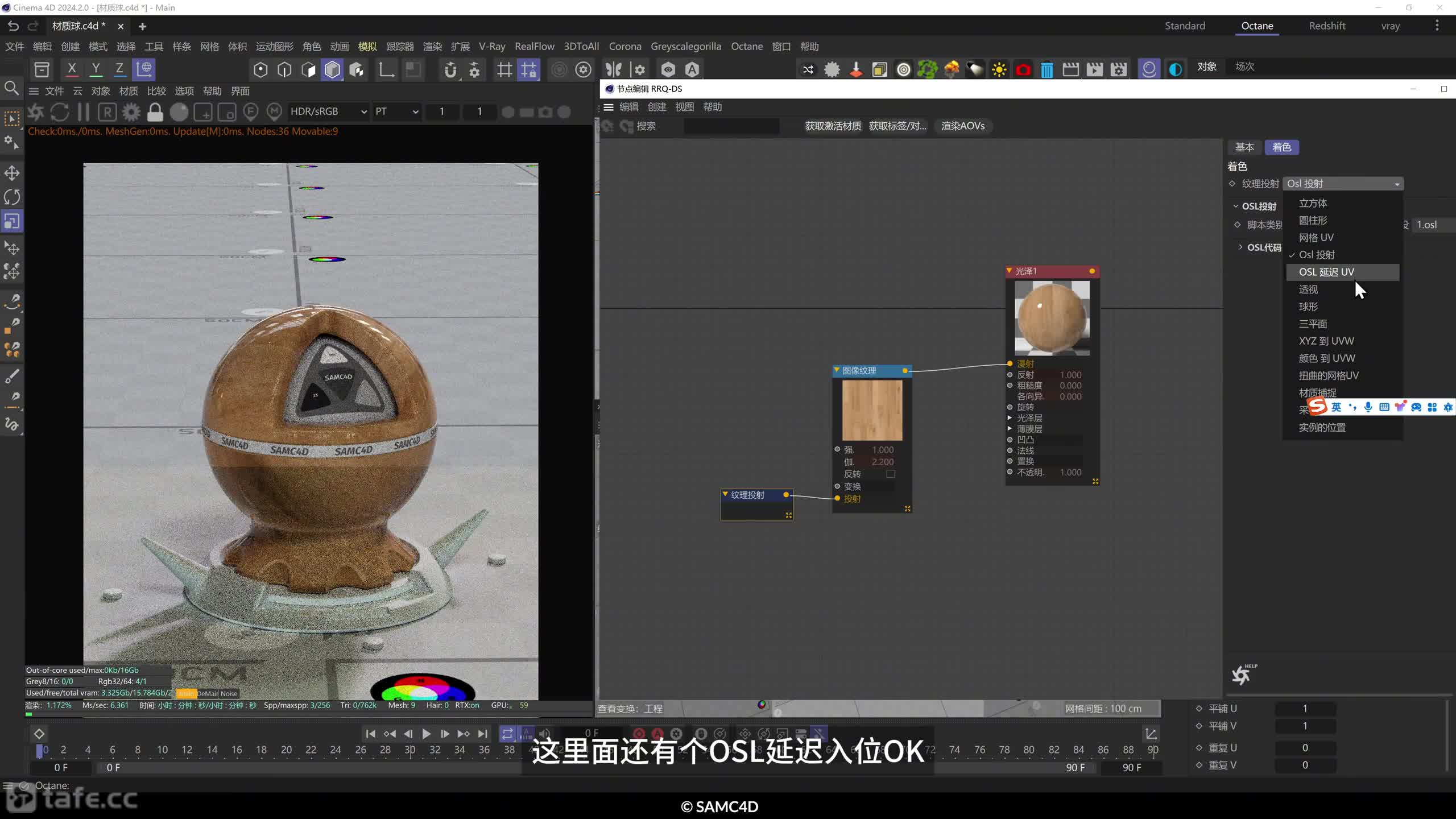Open the search magnifier icon

click(x=11, y=88)
